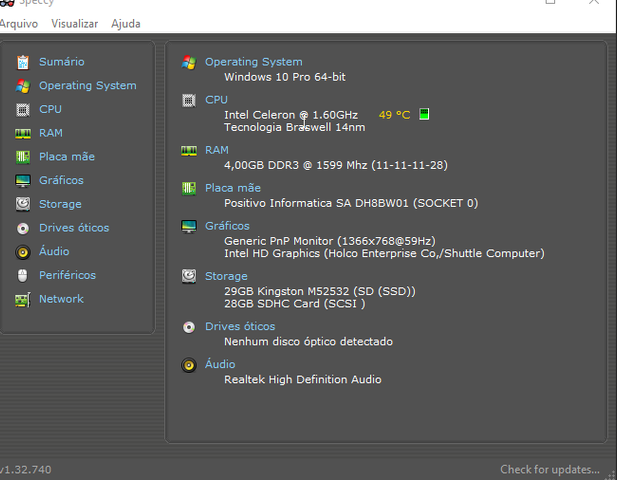Click the Áudio speaker icon in sidebar

click(23, 252)
